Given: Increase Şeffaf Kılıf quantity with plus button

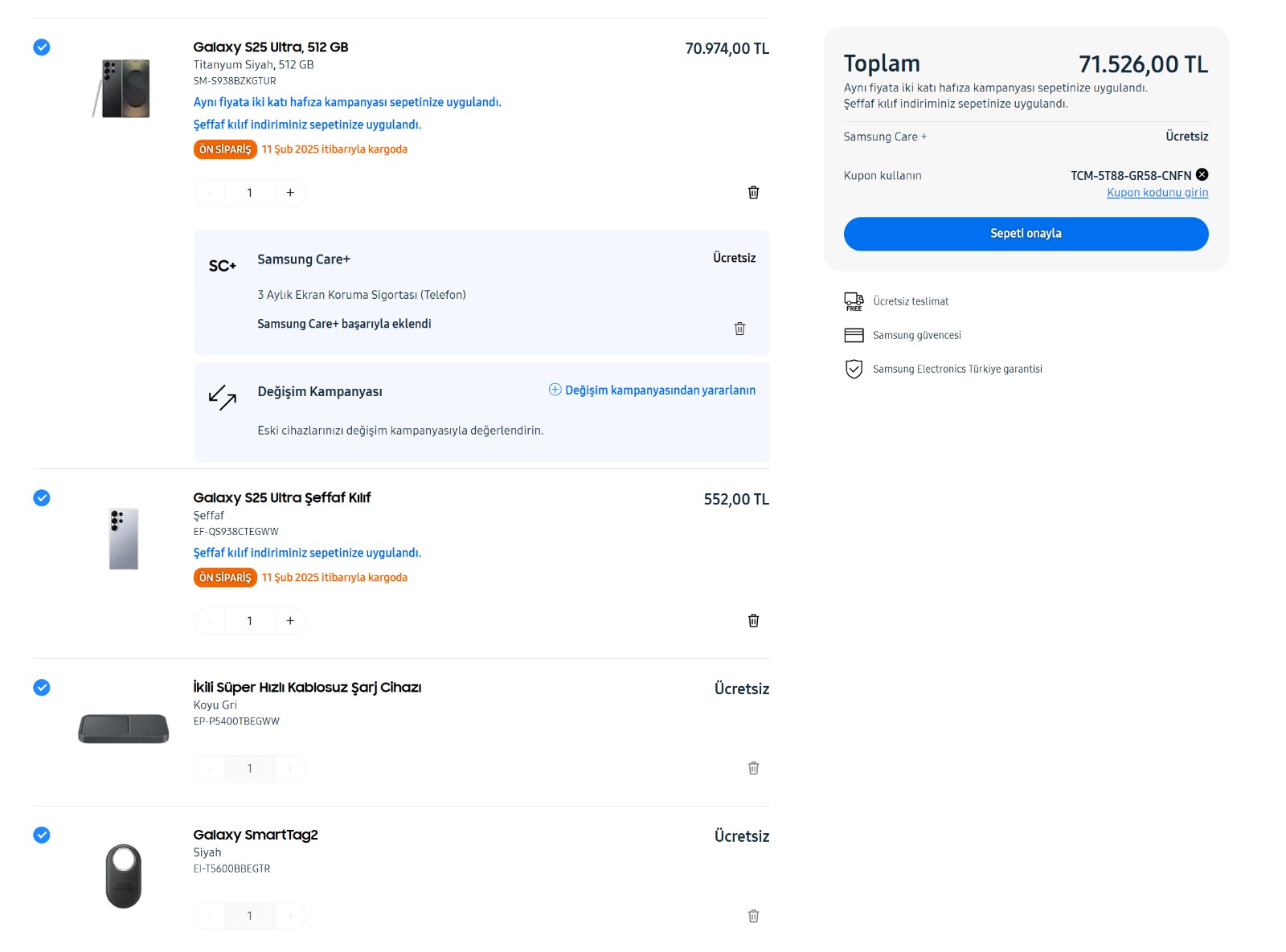Looking at the screenshot, I should pos(290,621).
